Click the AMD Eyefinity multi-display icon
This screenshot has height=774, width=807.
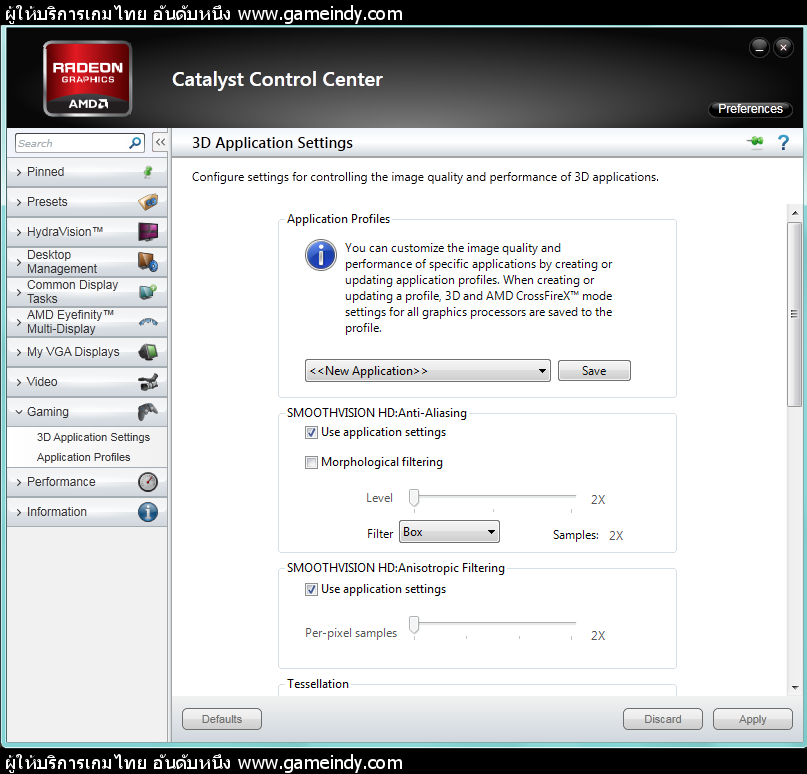click(148, 322)
